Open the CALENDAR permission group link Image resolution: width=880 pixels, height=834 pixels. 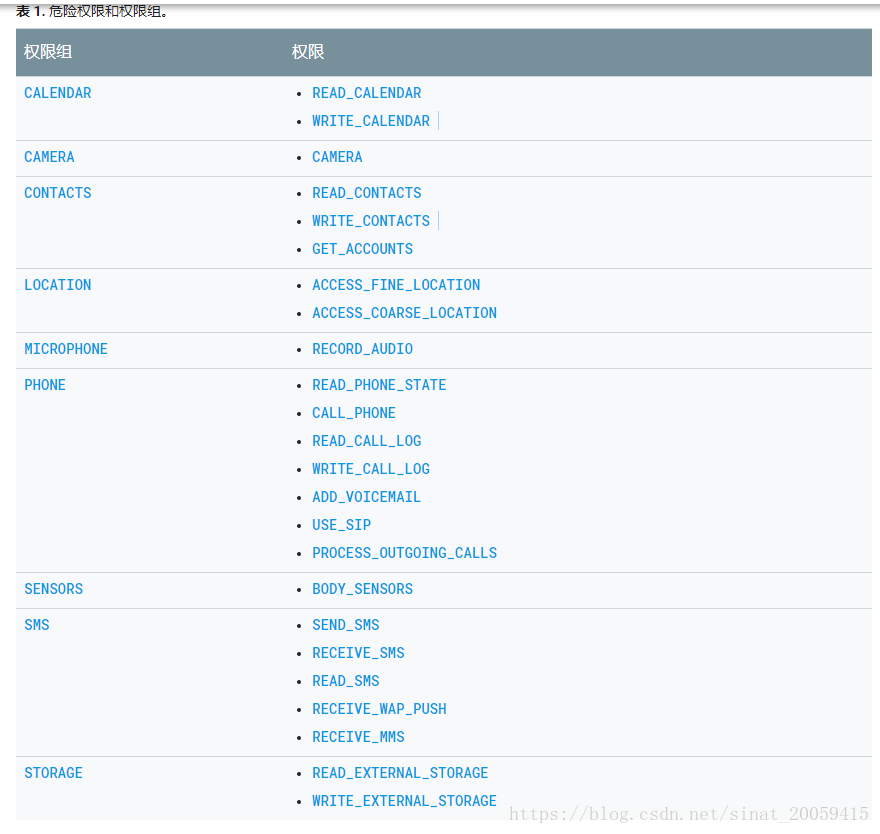[x=58, y=93]
